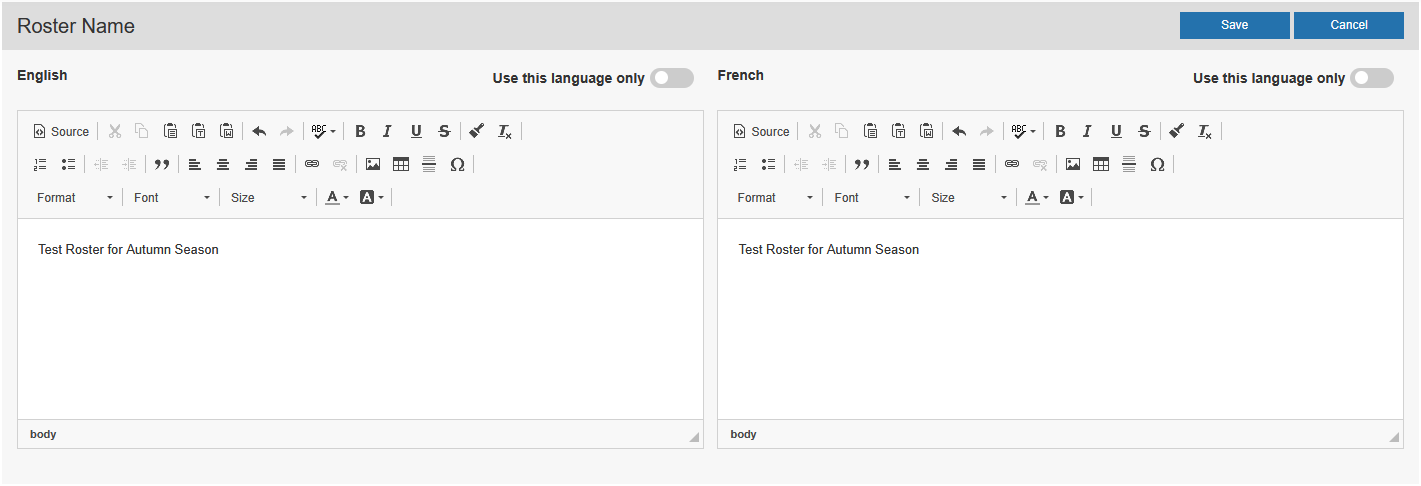Image resolution: width=1421 pixels, height=486 pixels.
Task: Save the roster name
Action: pos(1234,25)
